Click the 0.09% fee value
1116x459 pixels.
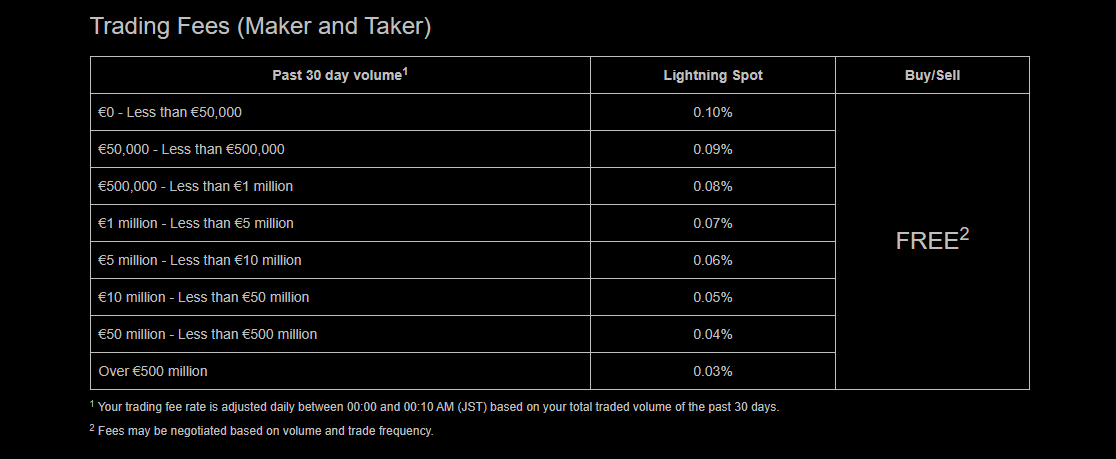(712, 149)
